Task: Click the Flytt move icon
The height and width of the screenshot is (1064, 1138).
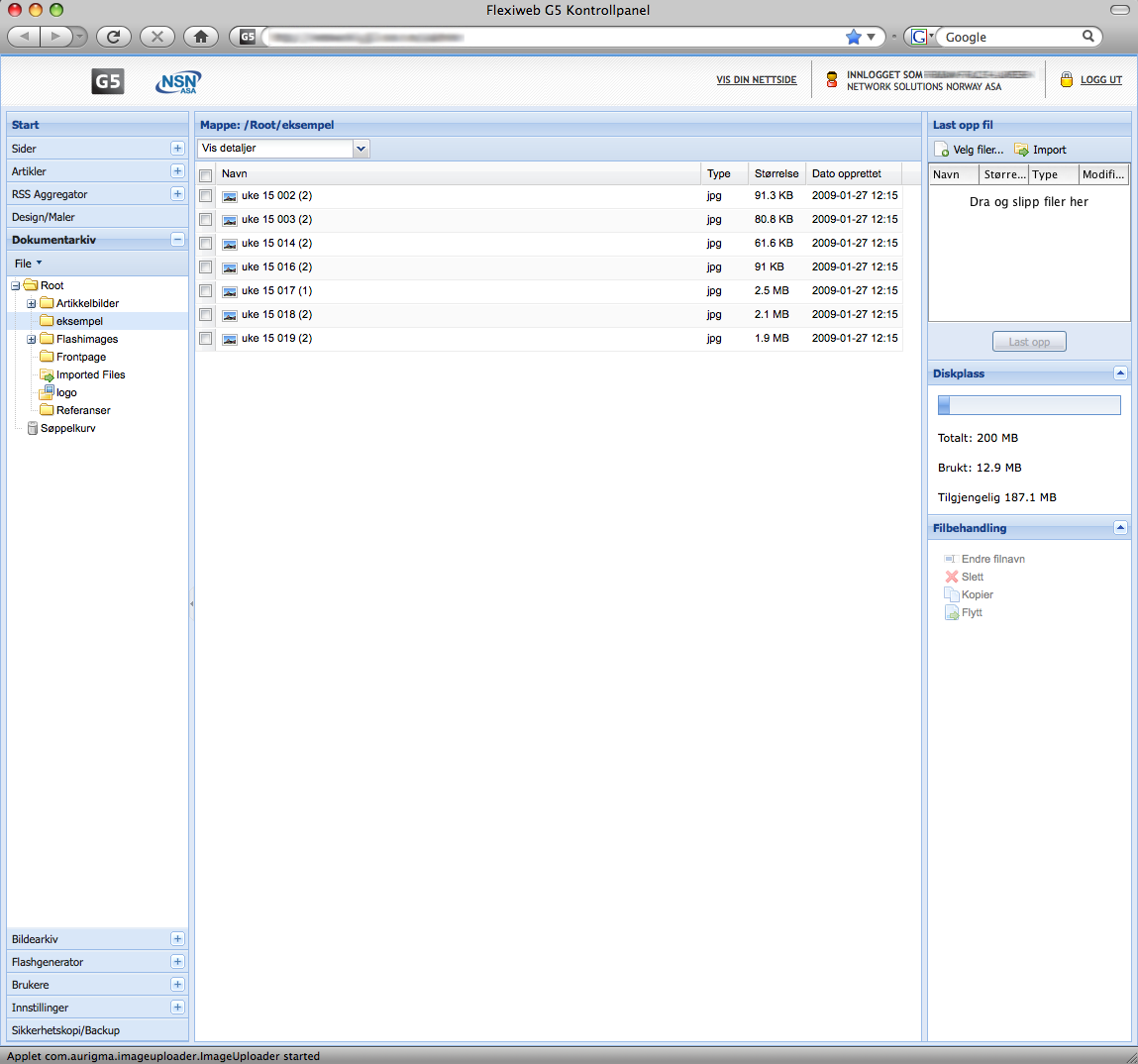Action: click(952, 612)
